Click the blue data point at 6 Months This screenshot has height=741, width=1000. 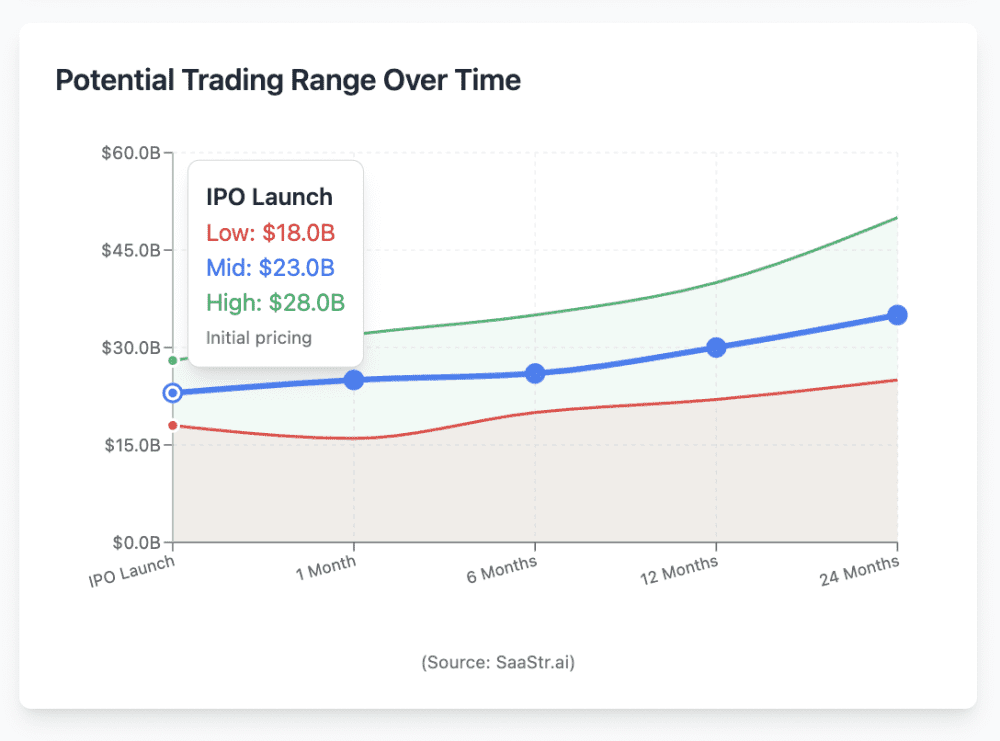(535, 374)
